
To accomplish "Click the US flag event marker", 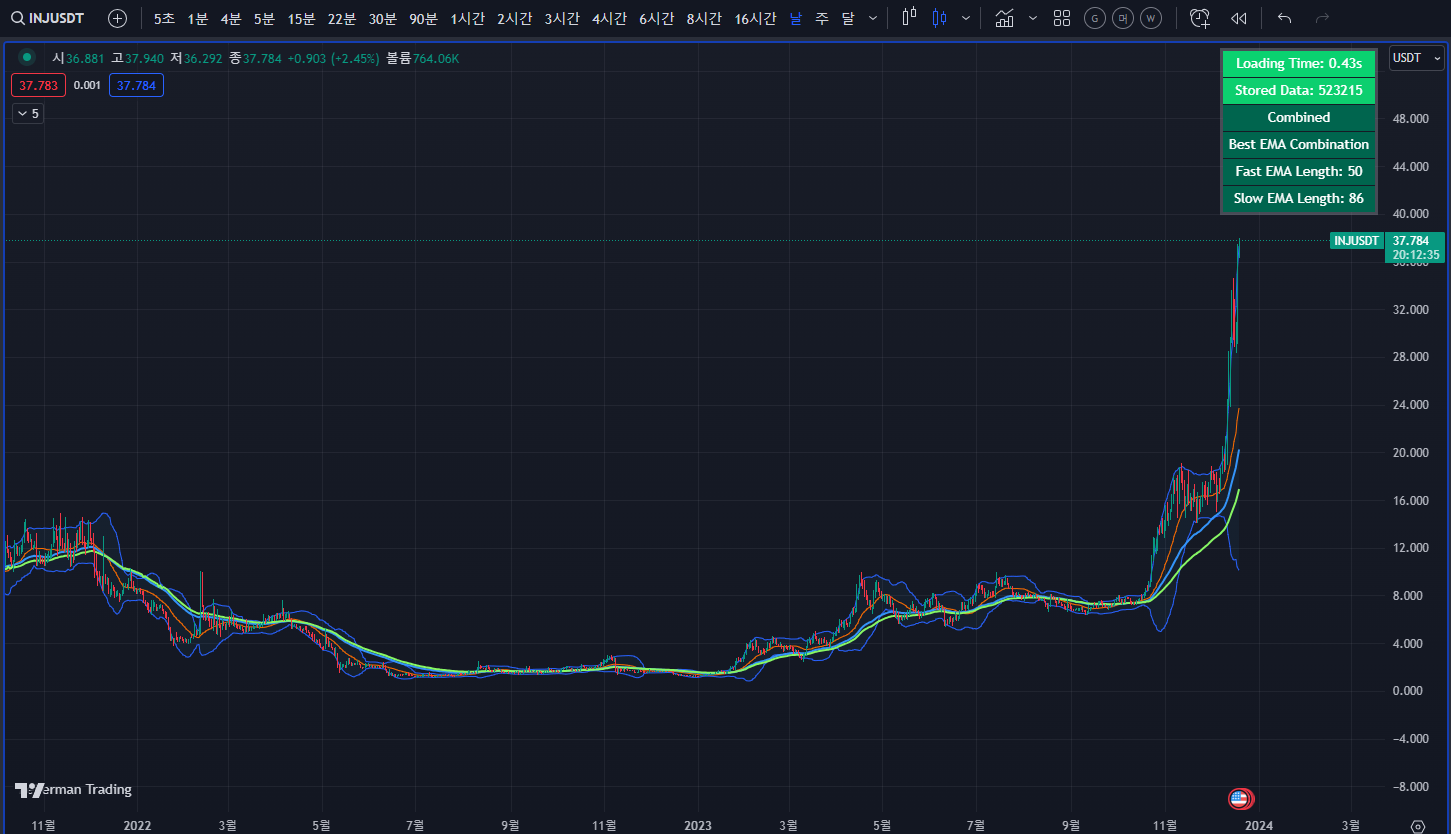I will click(1240, 798).
